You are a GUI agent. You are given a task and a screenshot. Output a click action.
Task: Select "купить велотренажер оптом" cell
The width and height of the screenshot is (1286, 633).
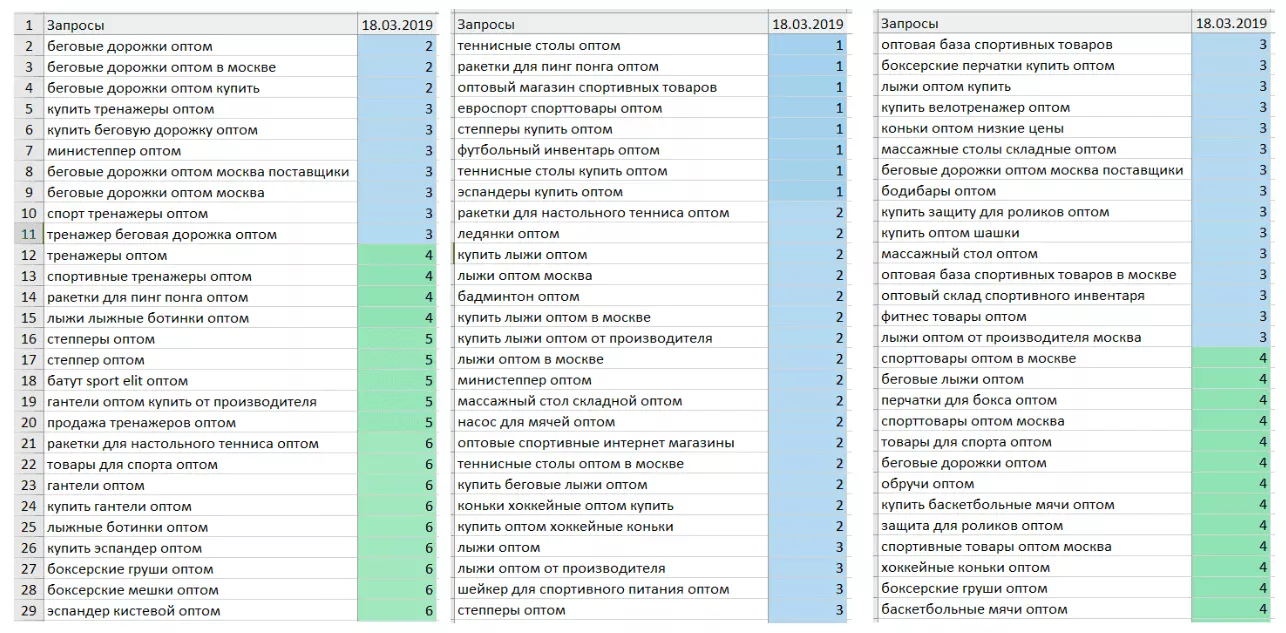click(x=1034, y=108)
